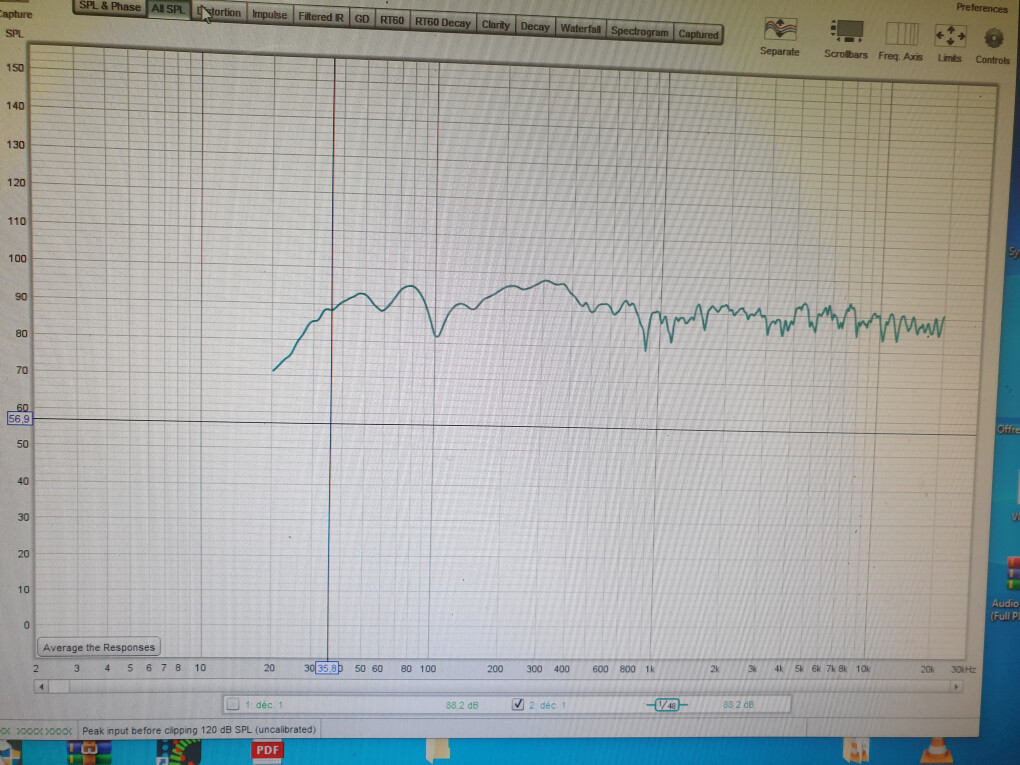Open the Controls gear icon

[993, 39]
